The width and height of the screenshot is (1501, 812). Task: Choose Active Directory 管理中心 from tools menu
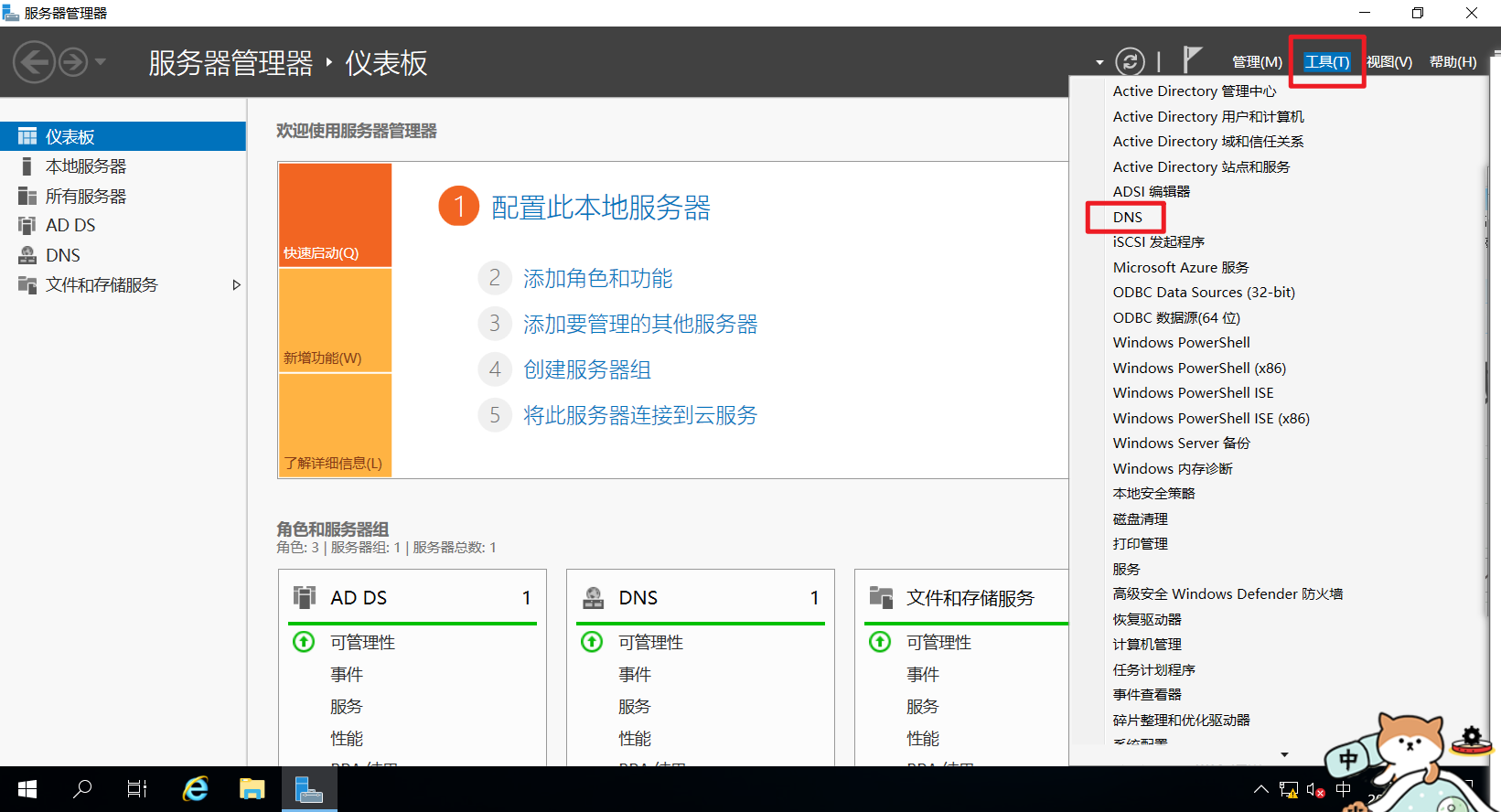click(1195, 91)
